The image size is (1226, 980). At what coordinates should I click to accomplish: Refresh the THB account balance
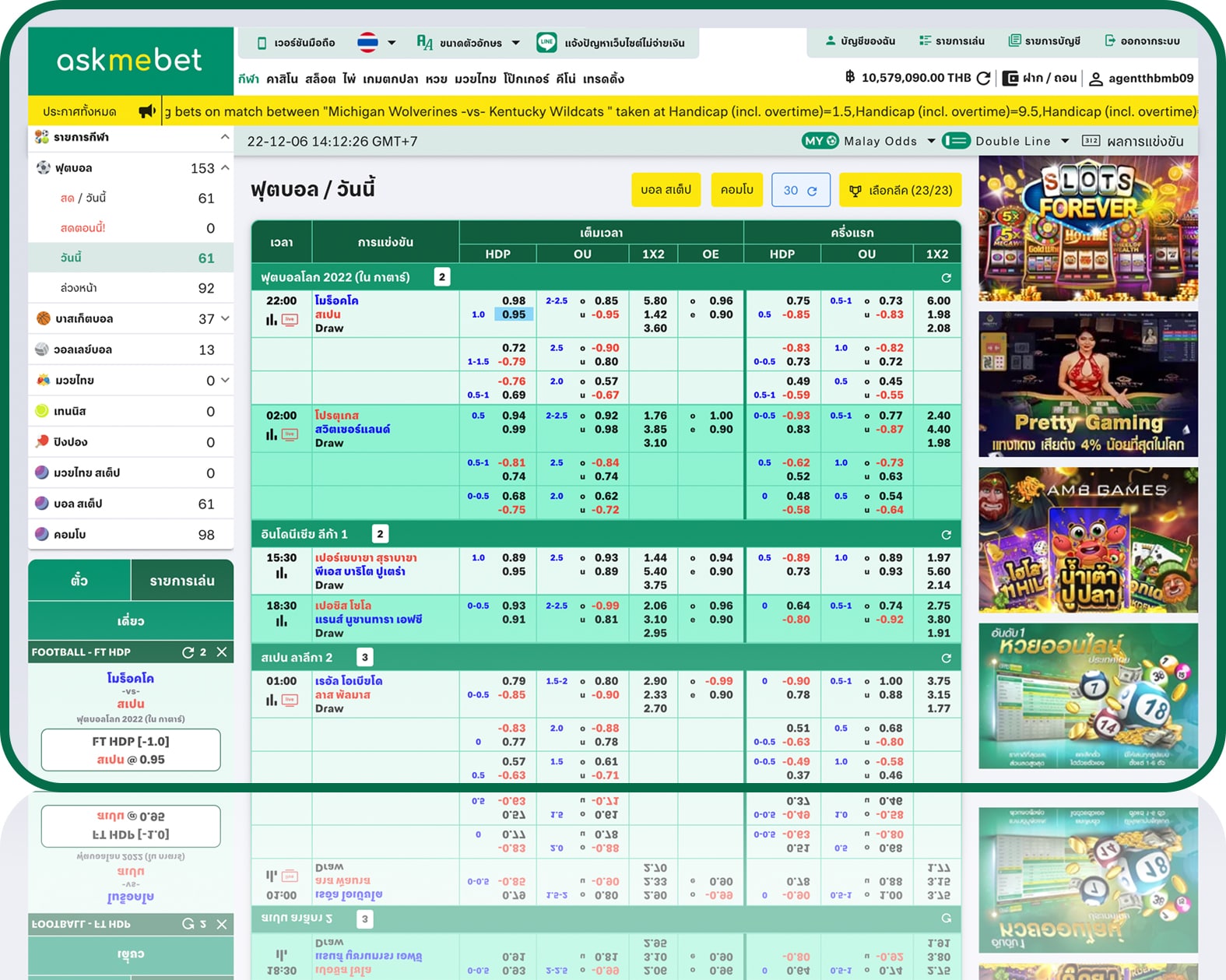click(x=983, y=78)
